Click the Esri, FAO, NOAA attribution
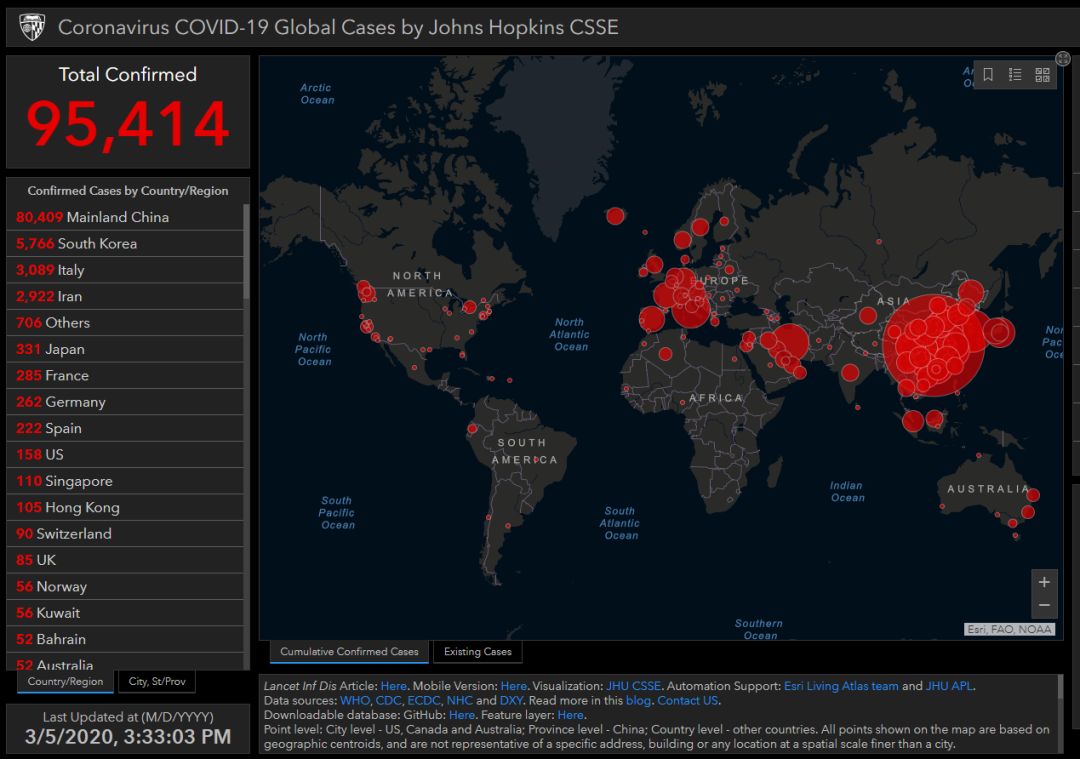Viewport: 1080px width, 759px height. pos(1009,629)
